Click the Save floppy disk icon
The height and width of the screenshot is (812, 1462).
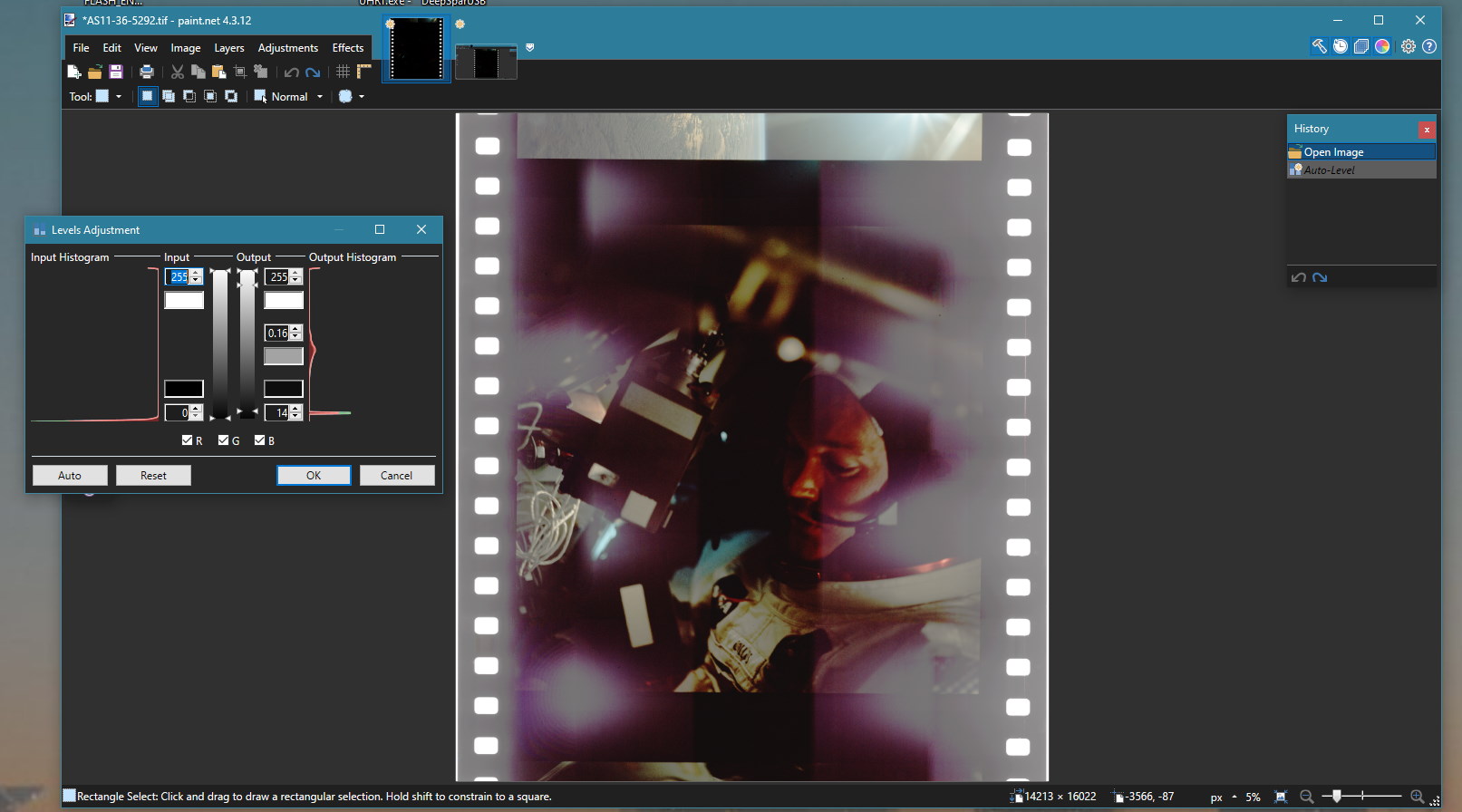[x=115, y=72]
